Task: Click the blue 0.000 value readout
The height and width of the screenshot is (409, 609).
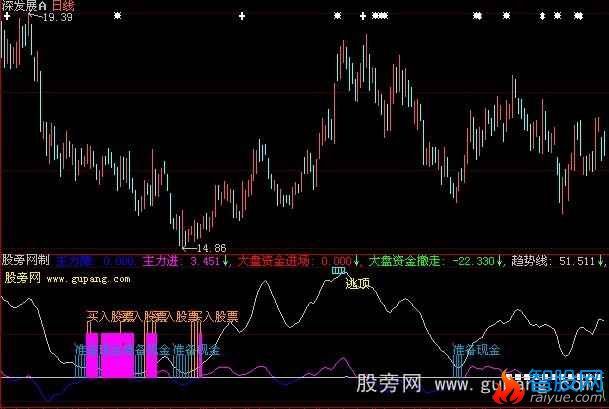Action: click(x=118, y=261)
